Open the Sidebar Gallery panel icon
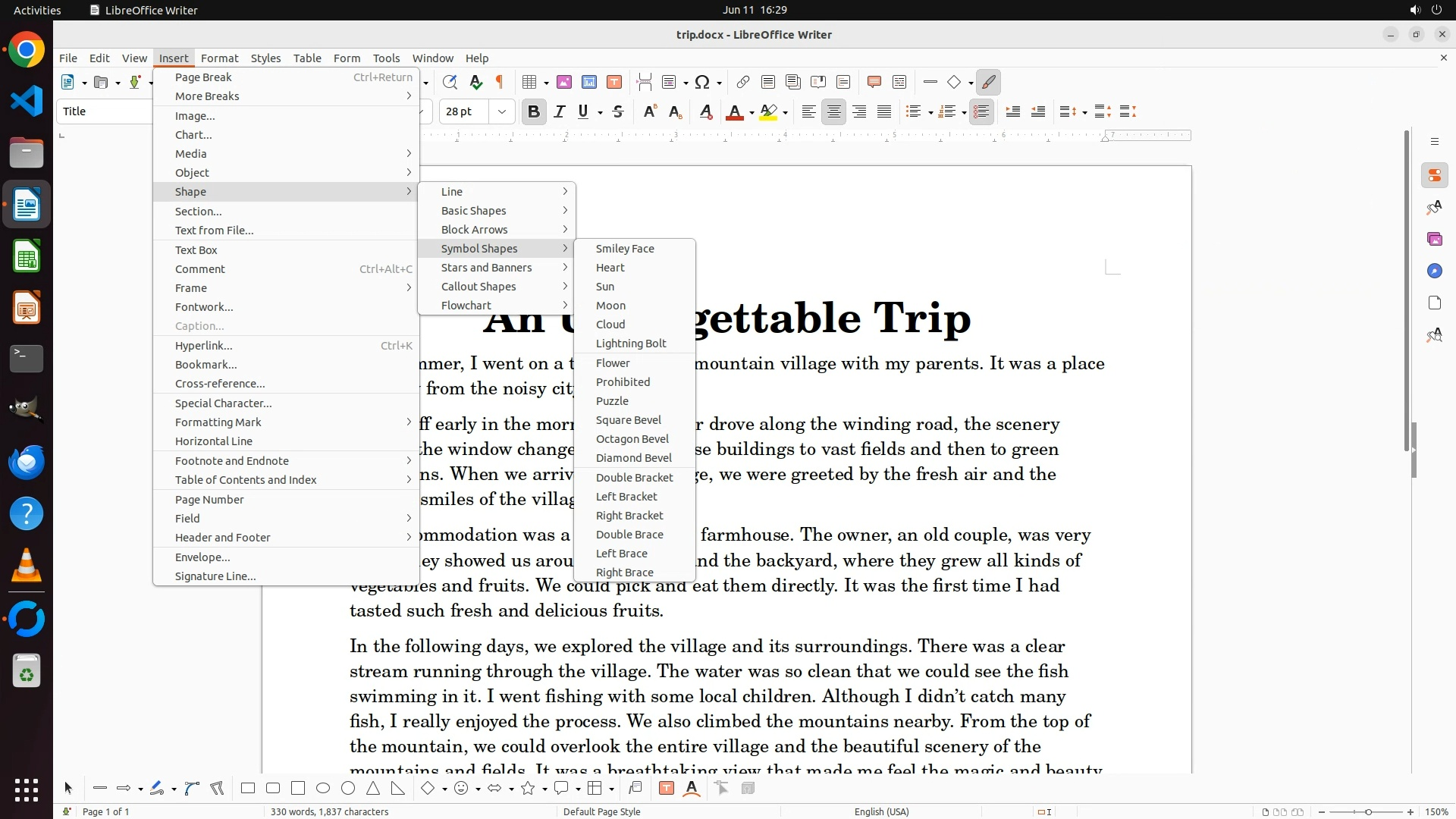The image size is (1456, 819). pyautogui.click(x=1434, y=239)
